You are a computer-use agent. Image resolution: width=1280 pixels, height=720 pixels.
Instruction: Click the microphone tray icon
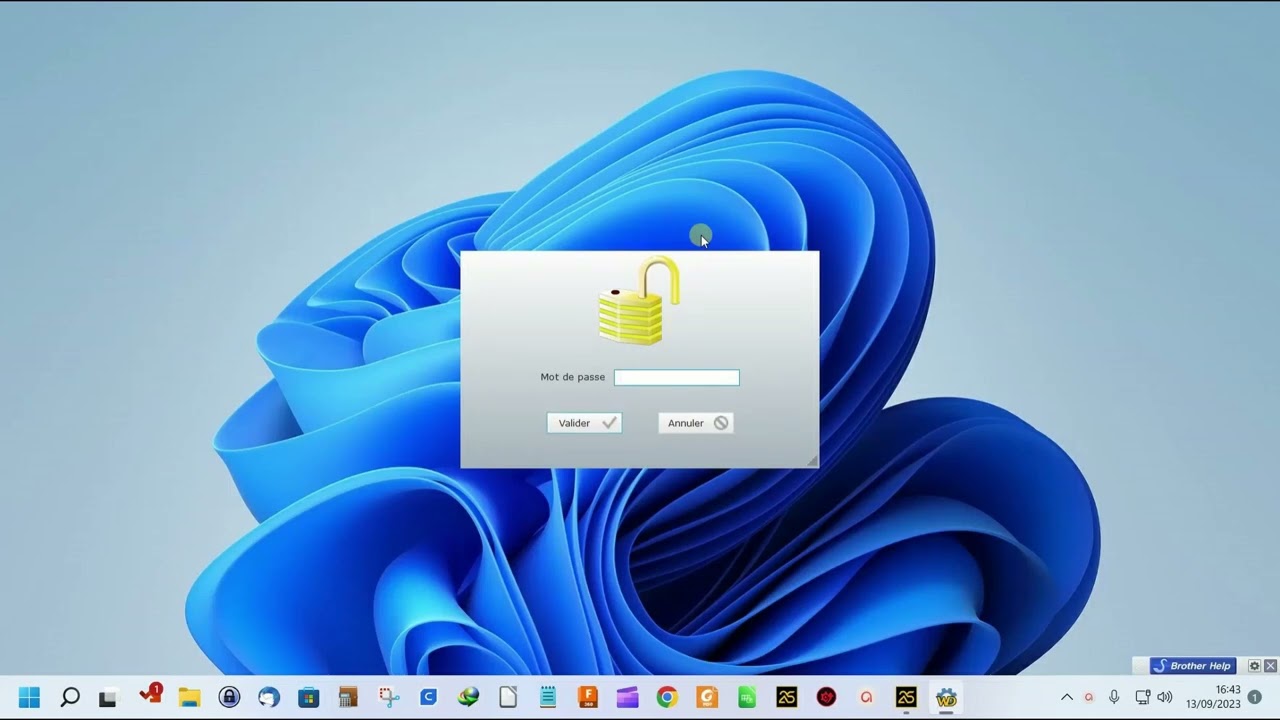[x=1114, y=697]
